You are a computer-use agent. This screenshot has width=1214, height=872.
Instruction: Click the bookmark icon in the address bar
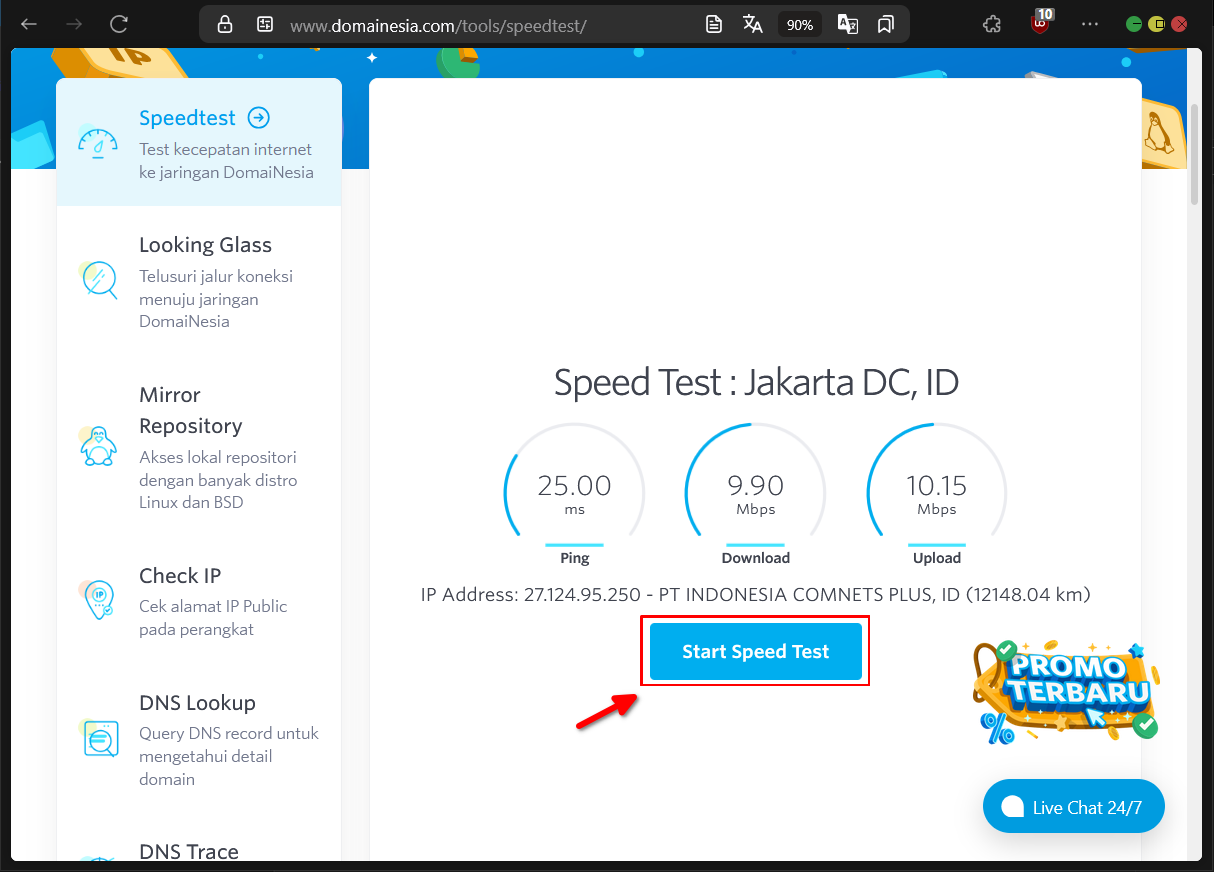coord(886,24)
